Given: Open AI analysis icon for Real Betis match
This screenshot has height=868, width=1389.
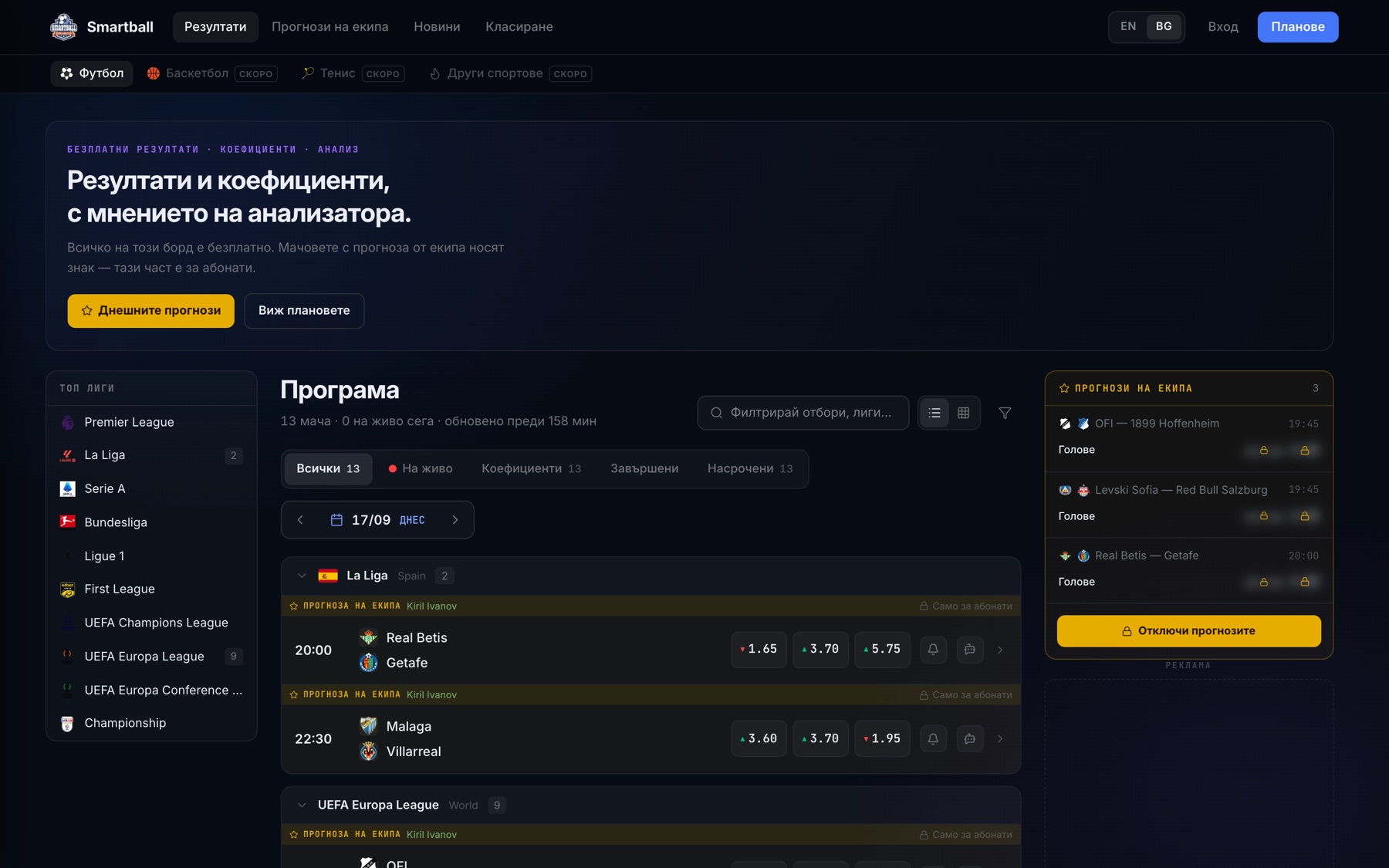Looking at the screenshot, I should pyautogui.click(x=970, y=650).
